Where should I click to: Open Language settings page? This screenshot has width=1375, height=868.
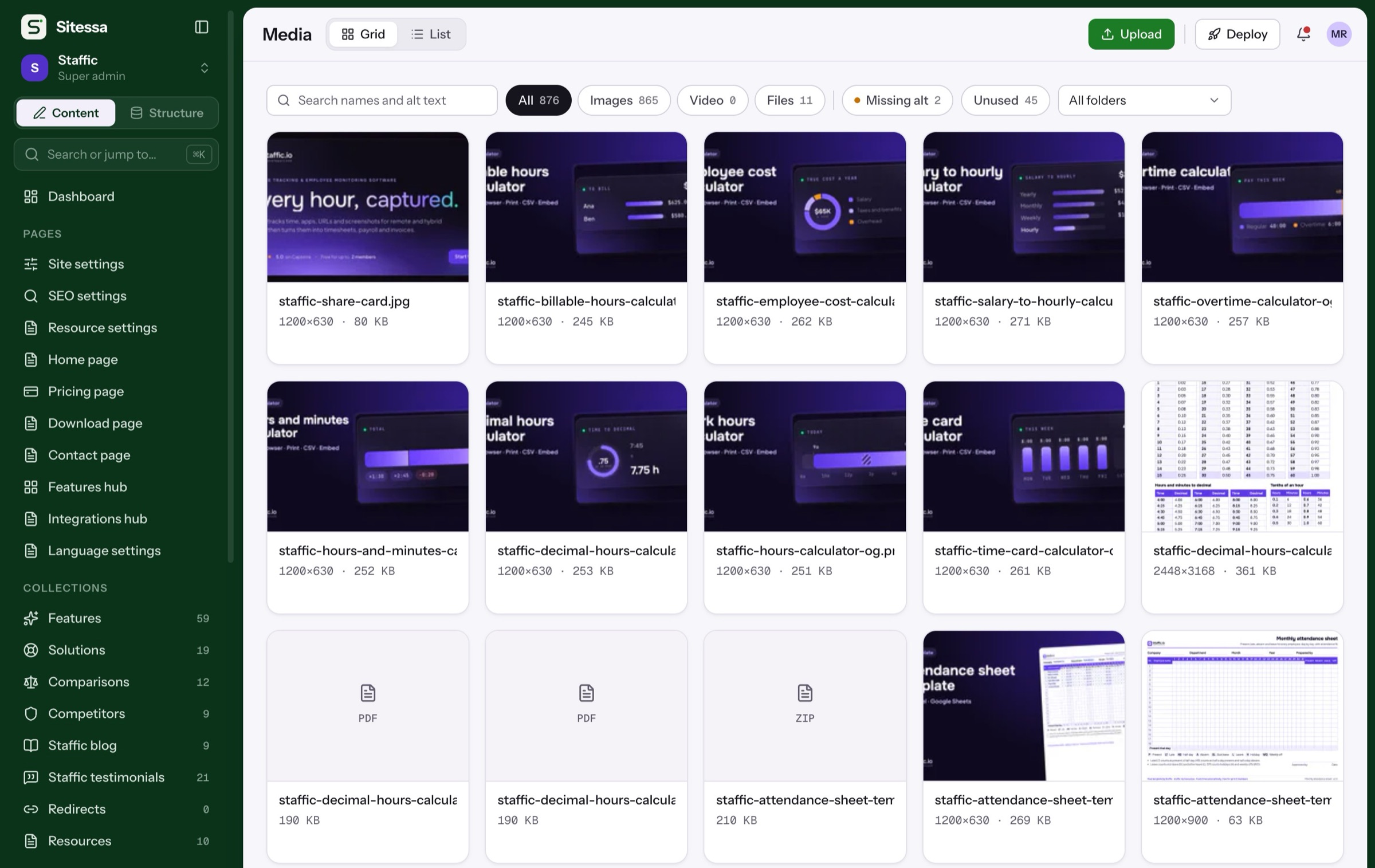coord(116,551)
